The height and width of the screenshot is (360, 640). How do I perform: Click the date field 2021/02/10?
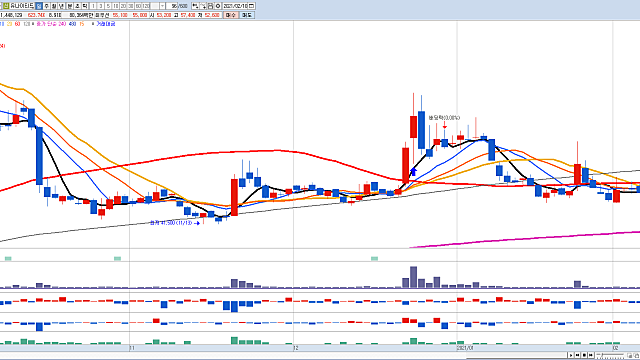pyautogui.click(x=236, y=6)
